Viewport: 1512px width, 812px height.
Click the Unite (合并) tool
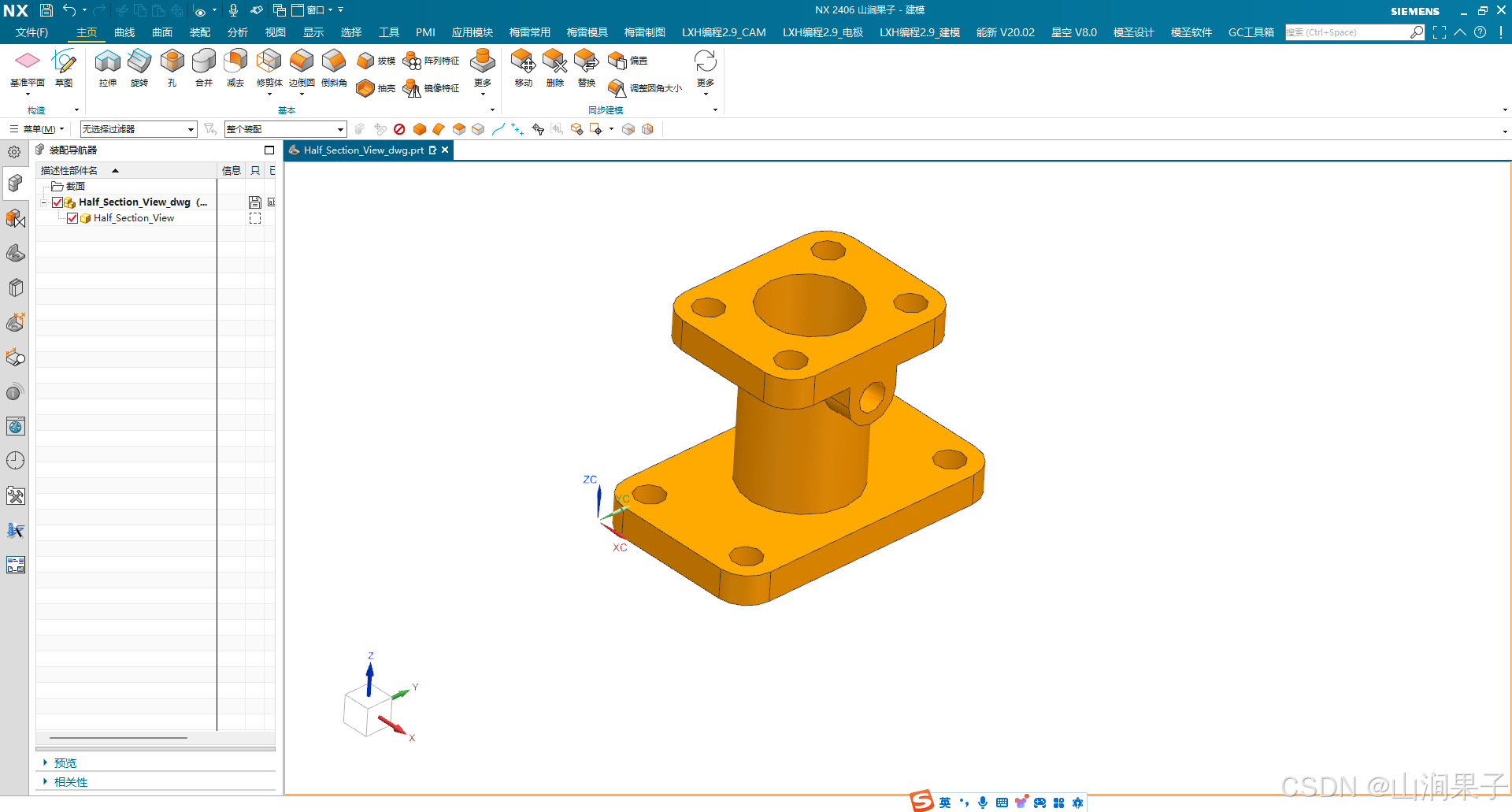[204, 69]
